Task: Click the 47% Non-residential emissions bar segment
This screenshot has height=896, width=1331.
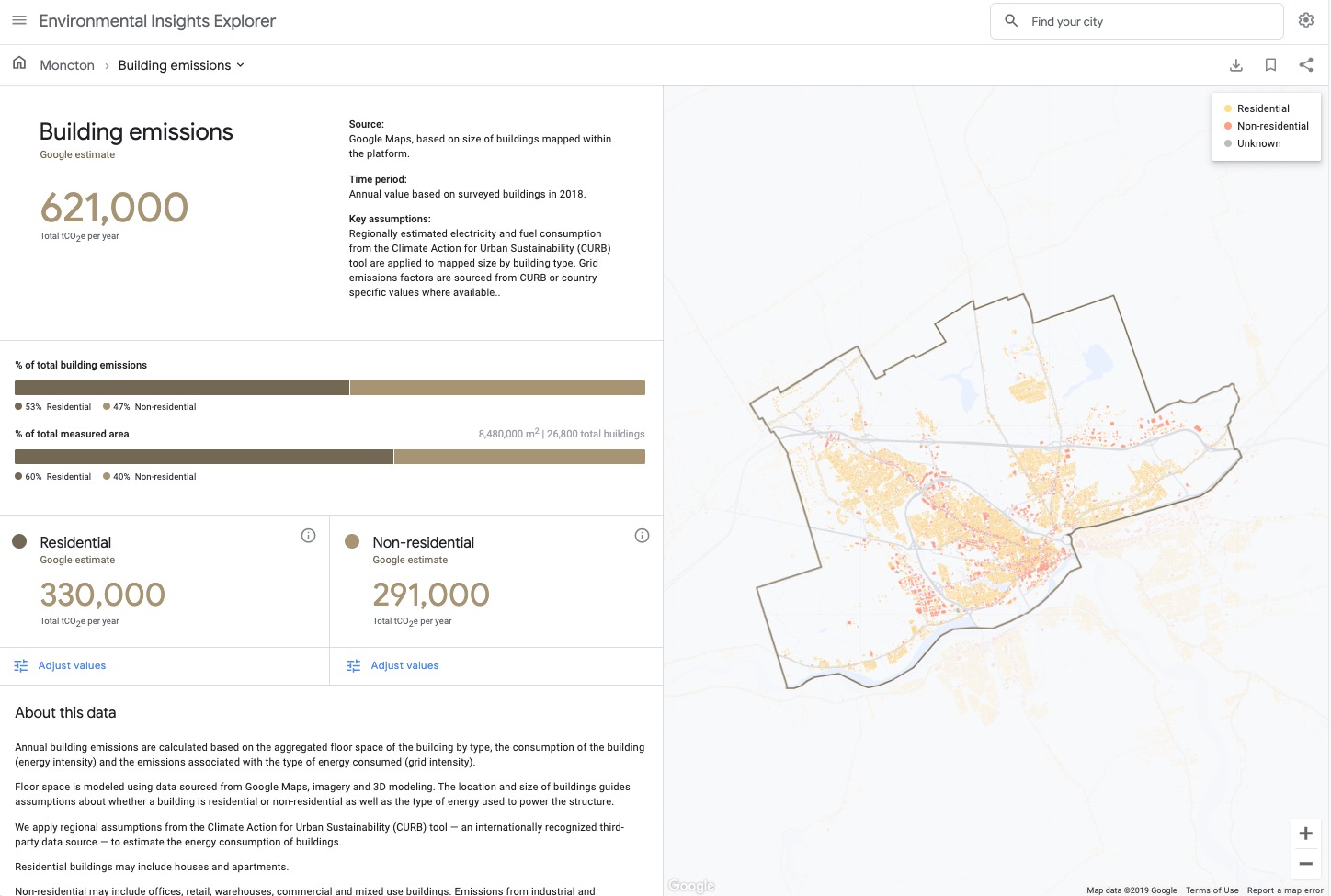Action: [x=497, y=388]
